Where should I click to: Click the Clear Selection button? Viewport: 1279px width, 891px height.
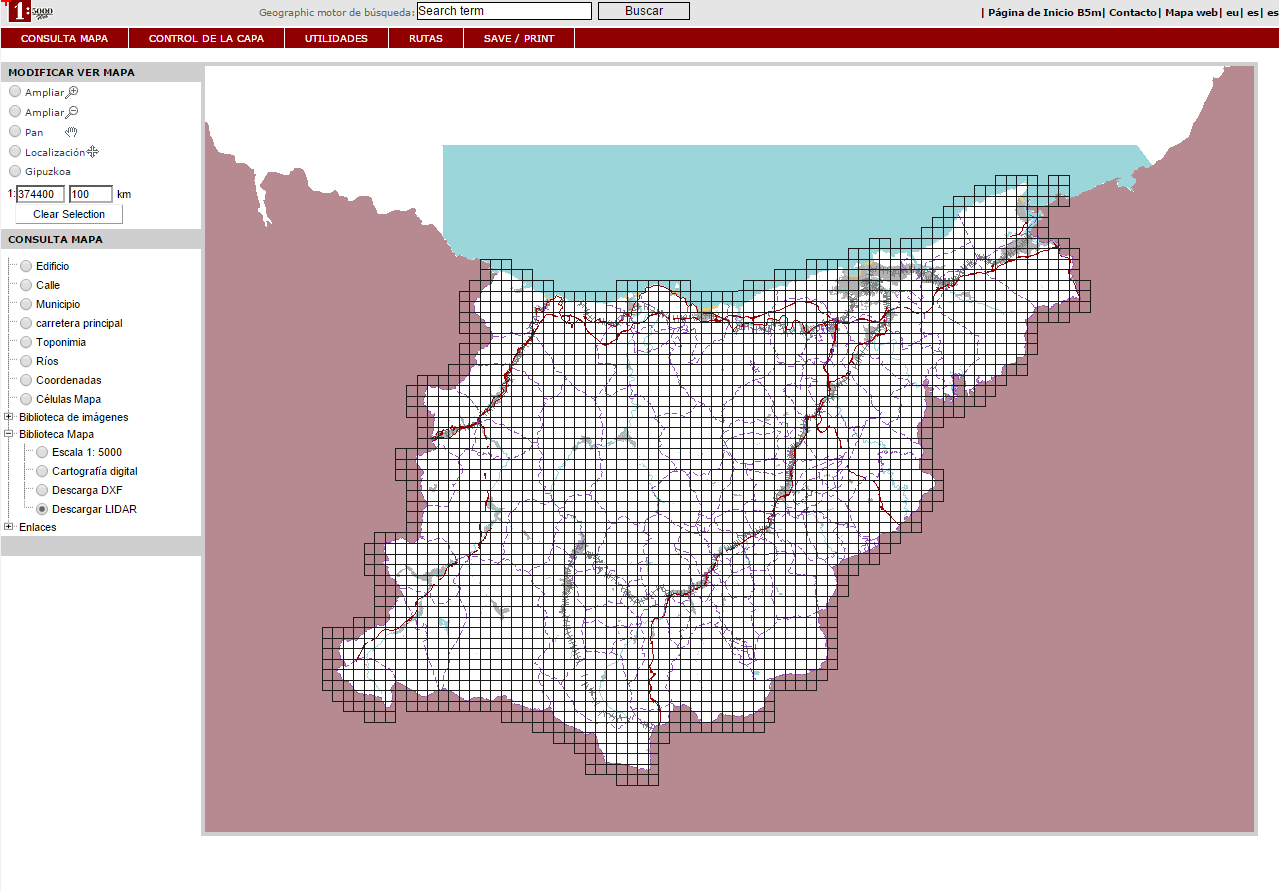pyautogui.click(x=69, y=214)
